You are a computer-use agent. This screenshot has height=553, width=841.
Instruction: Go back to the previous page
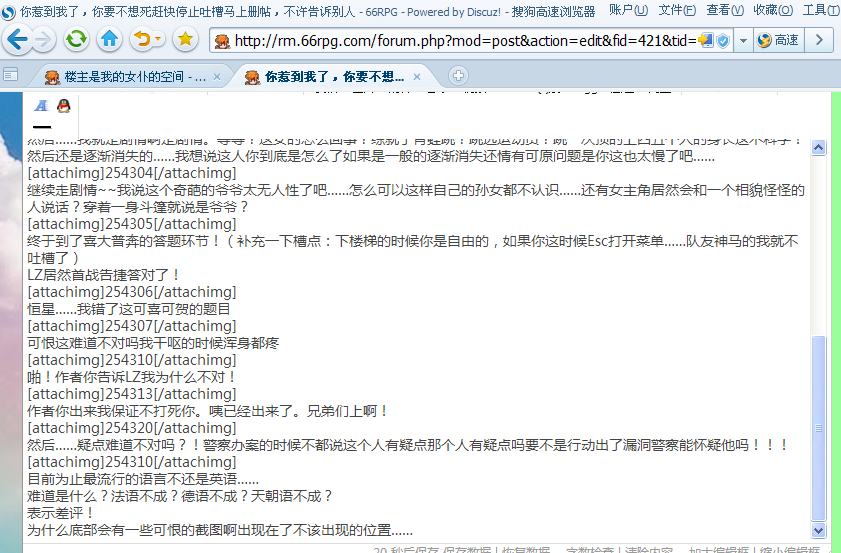[x=17, y=39]
